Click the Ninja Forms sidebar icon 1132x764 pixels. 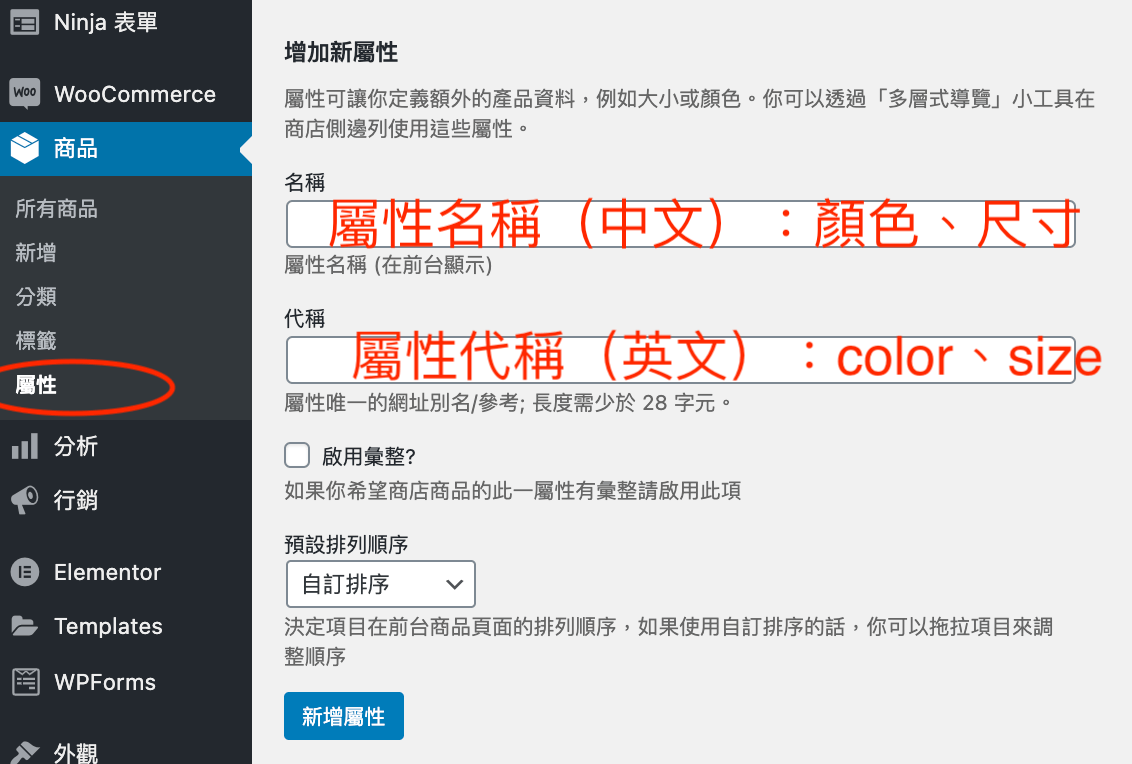point(25,22)
